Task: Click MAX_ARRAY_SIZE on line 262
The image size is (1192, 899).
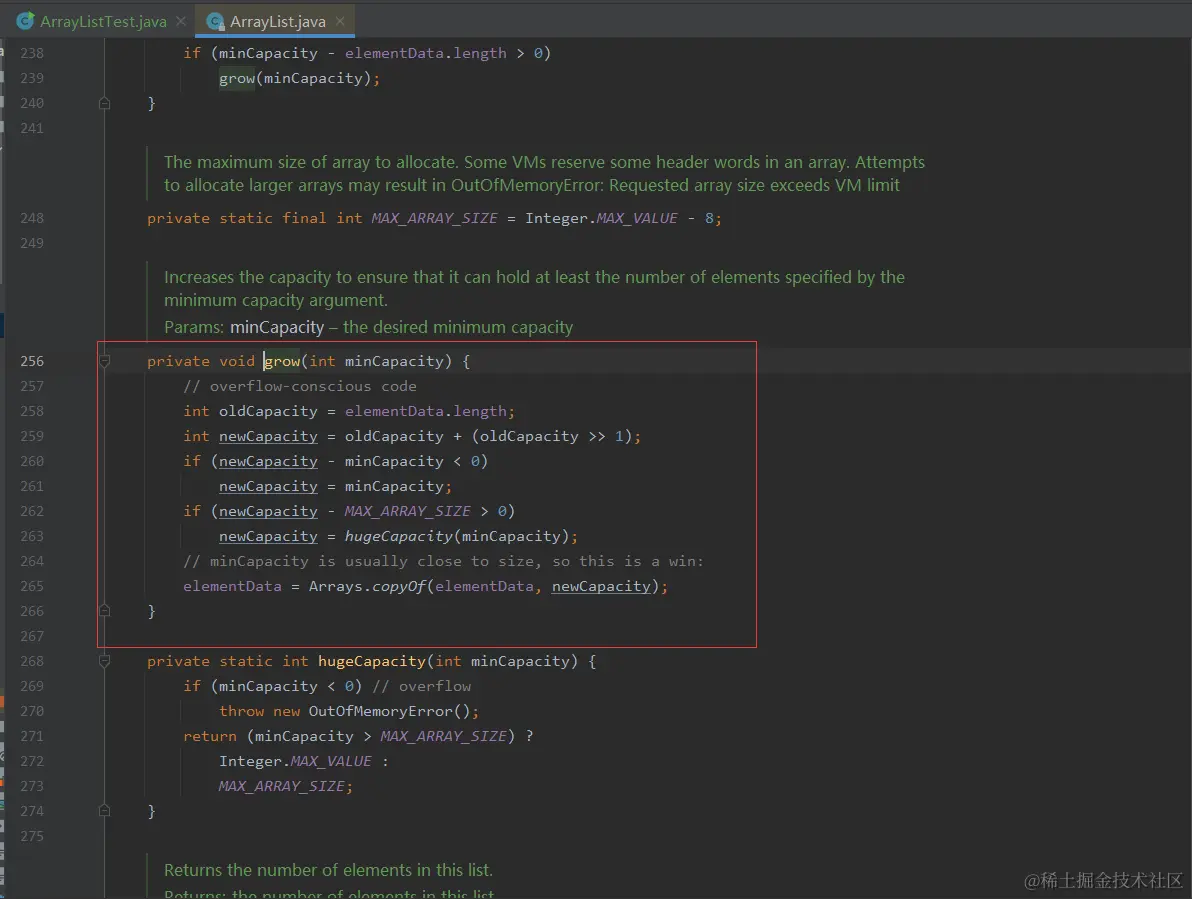Action: [x=407, y=511]
